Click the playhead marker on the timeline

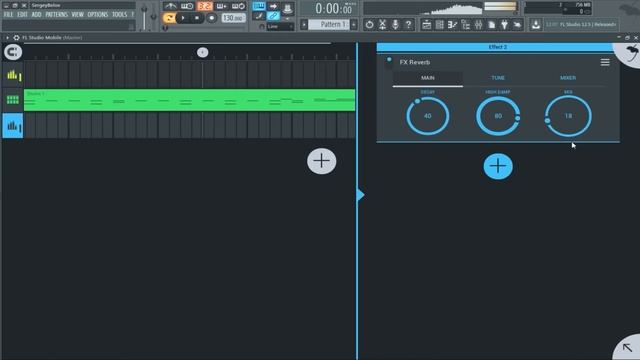pos(202,52)
